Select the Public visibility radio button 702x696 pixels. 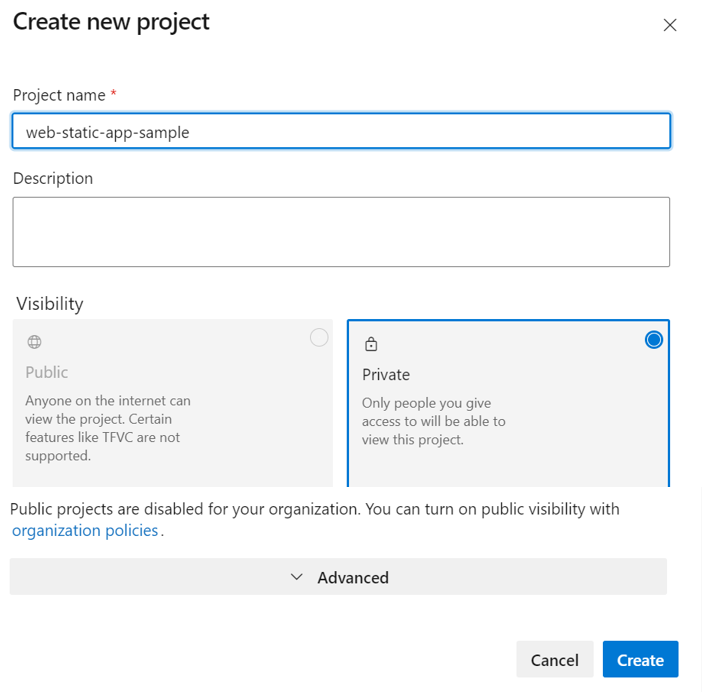tap(319, 338)
